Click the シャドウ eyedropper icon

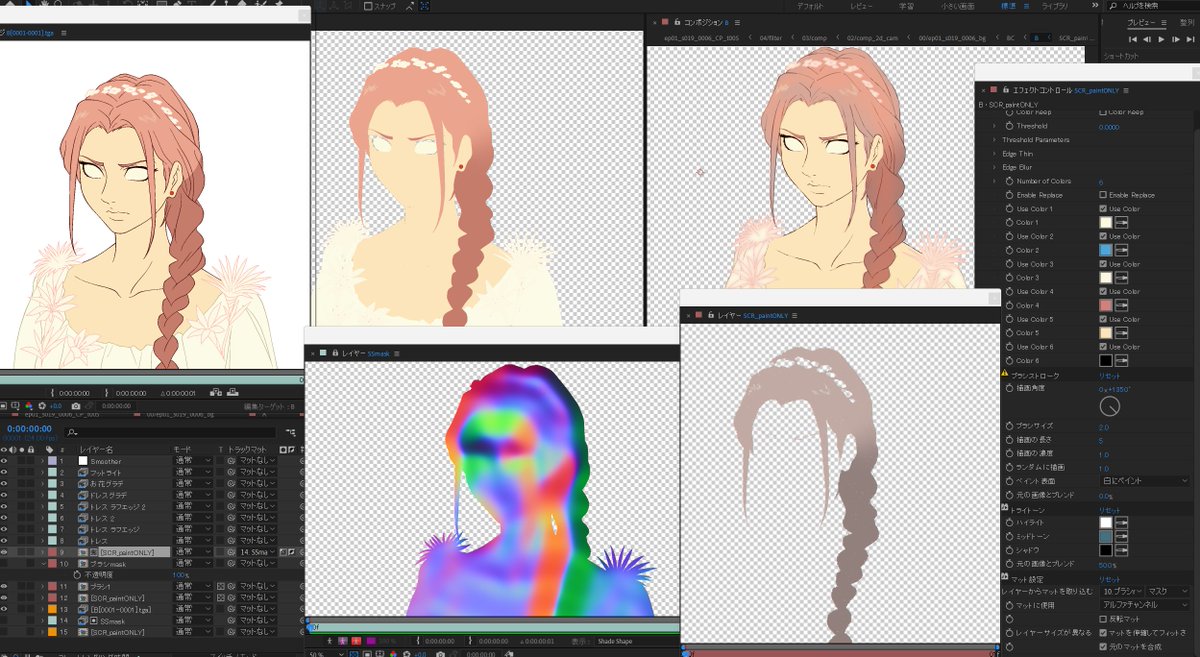coord(1122,550)
